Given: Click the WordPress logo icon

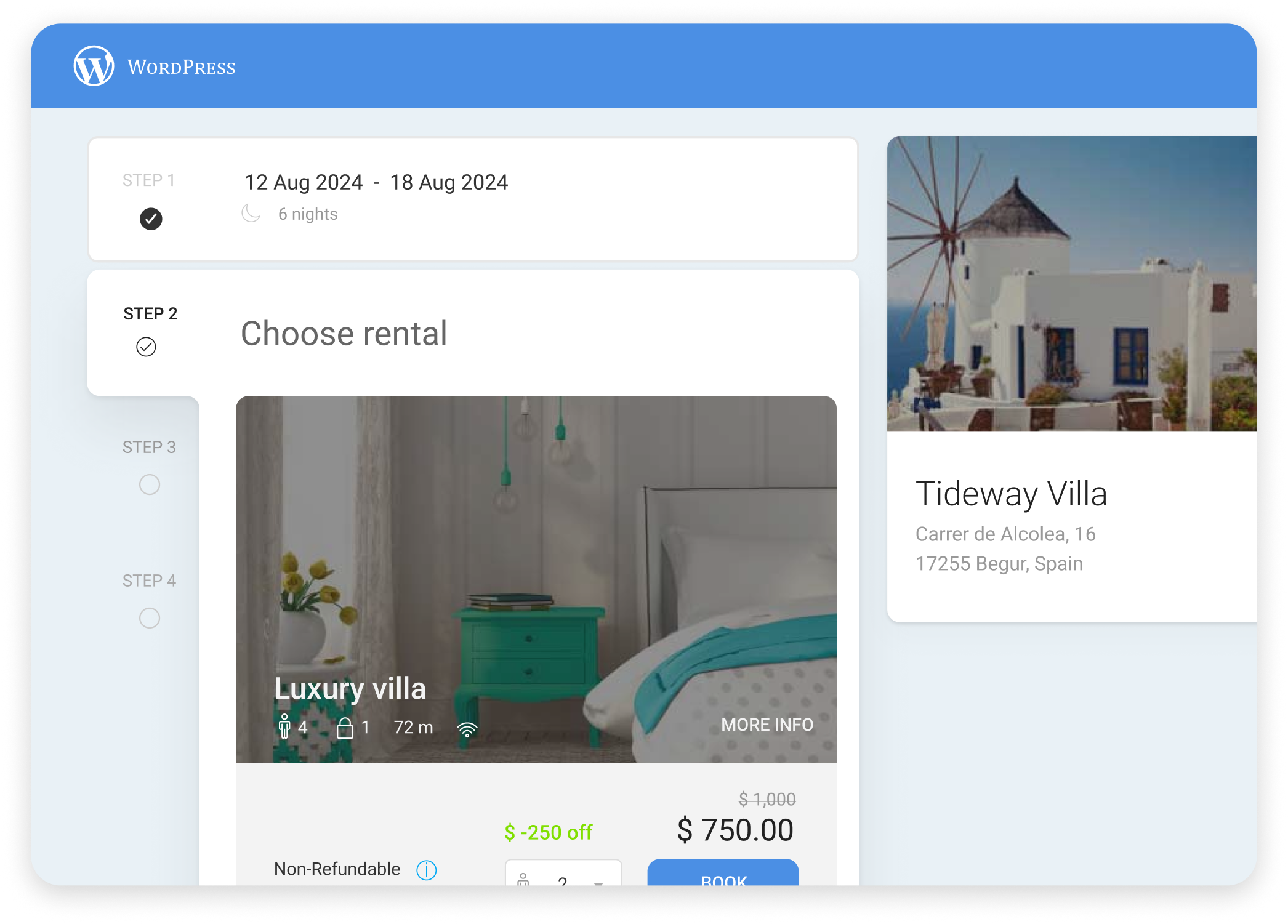Looking at the screenshot, I should 94,66.
